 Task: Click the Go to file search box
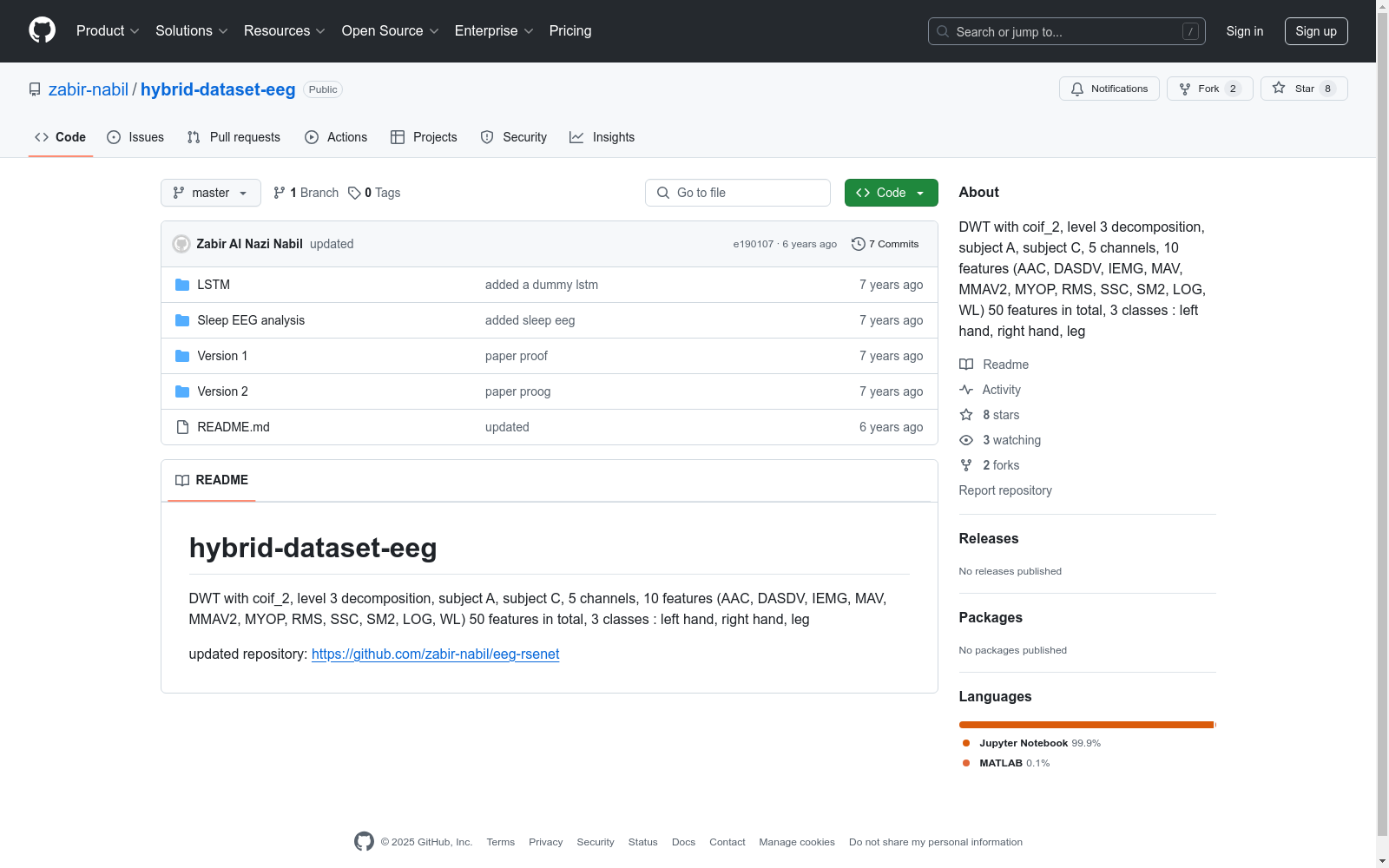pyautogui.click(x=738, y=193)
